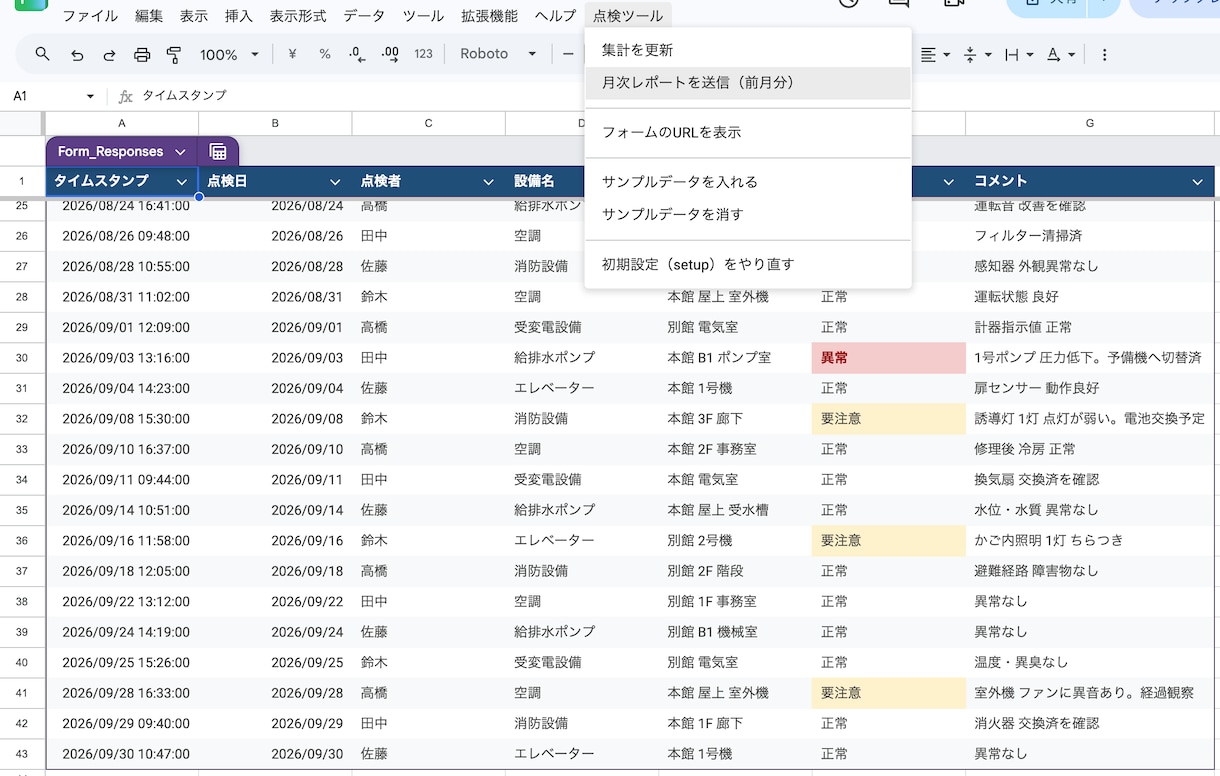Apply percent number format
Screen dimensions: 1220x776
[325, 54]
